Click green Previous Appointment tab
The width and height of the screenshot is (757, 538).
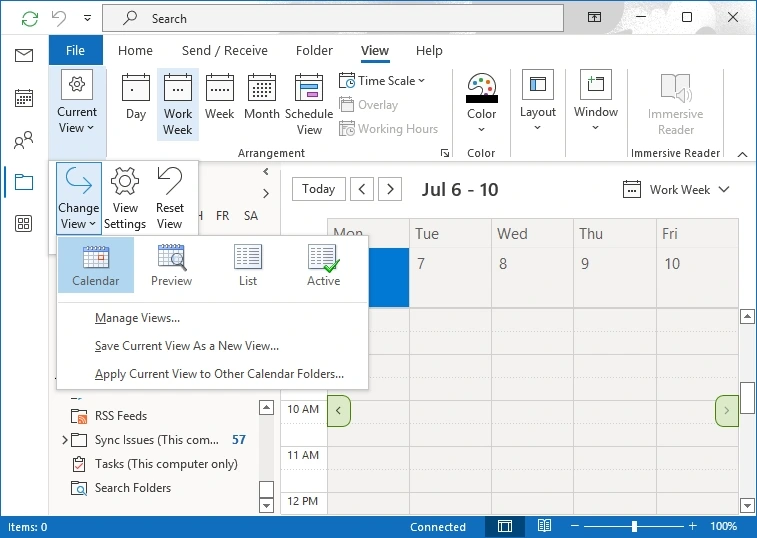338,411
